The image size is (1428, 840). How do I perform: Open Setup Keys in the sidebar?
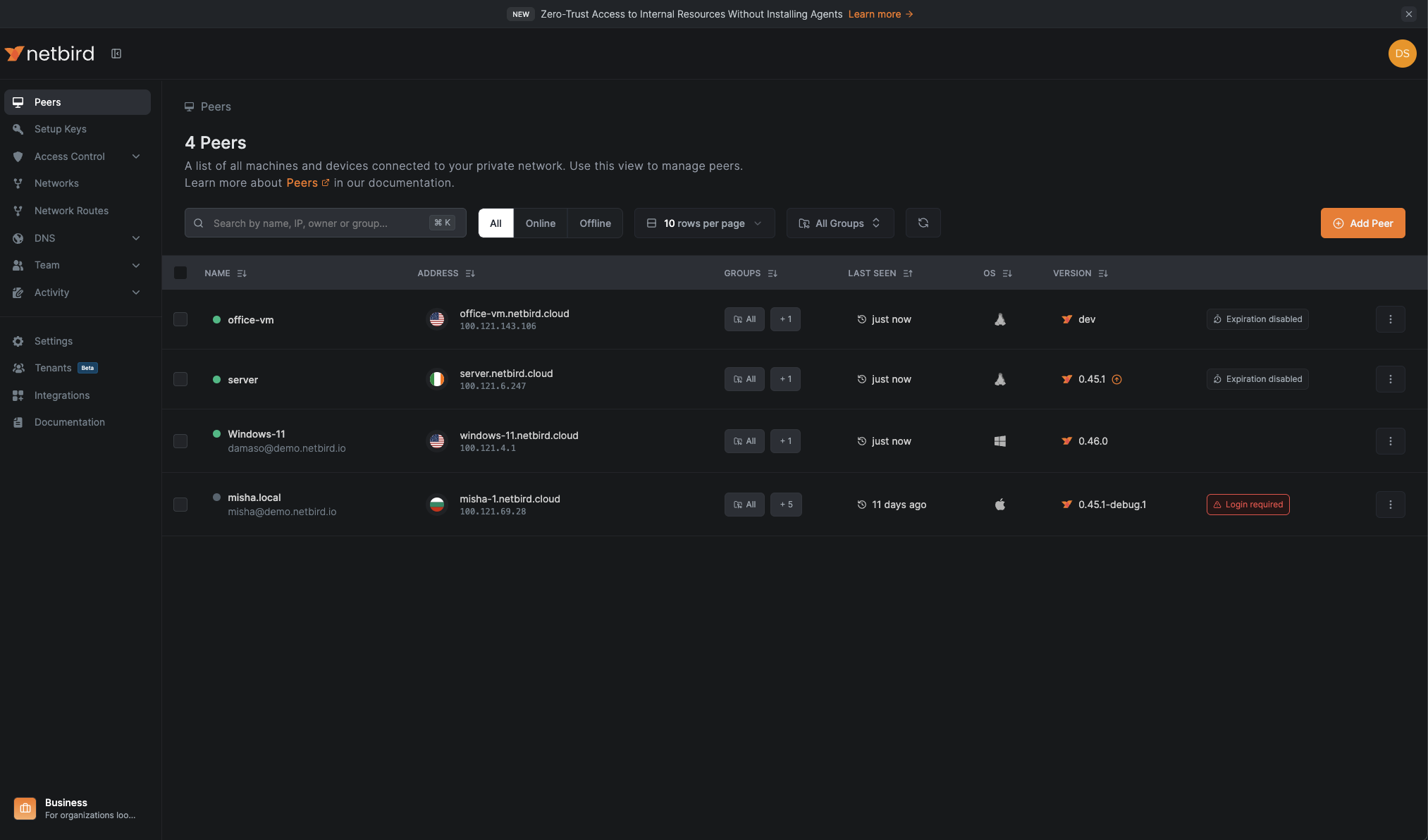(61, 129)
